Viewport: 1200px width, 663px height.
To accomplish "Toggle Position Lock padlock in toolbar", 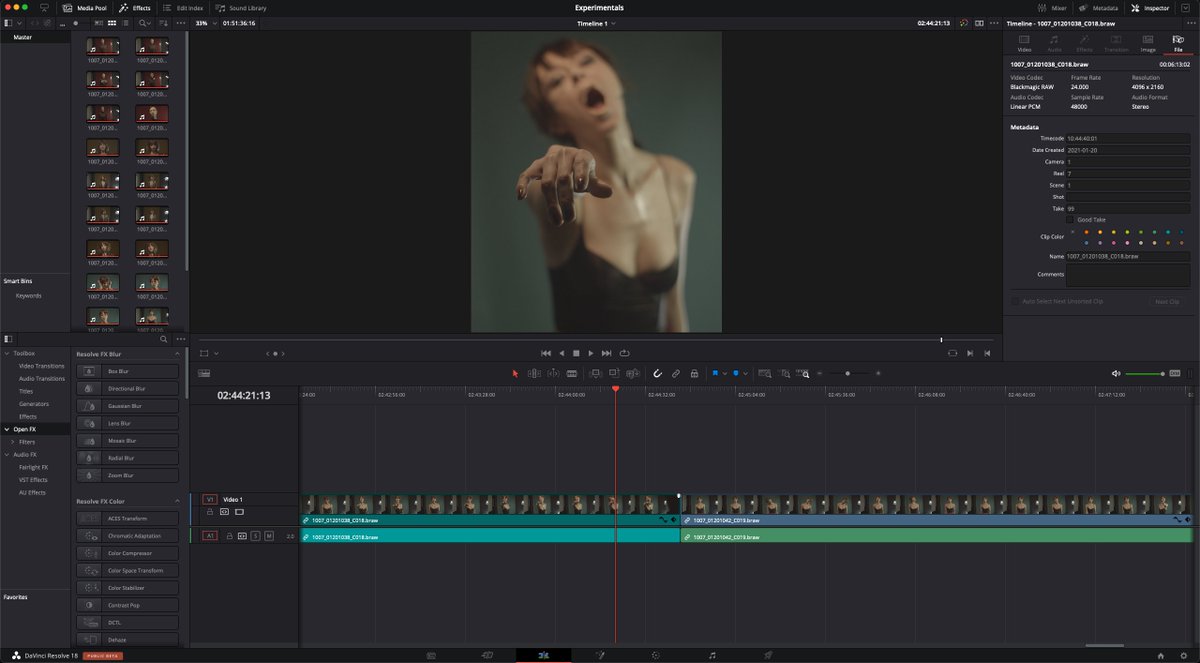I will point(694,373).
